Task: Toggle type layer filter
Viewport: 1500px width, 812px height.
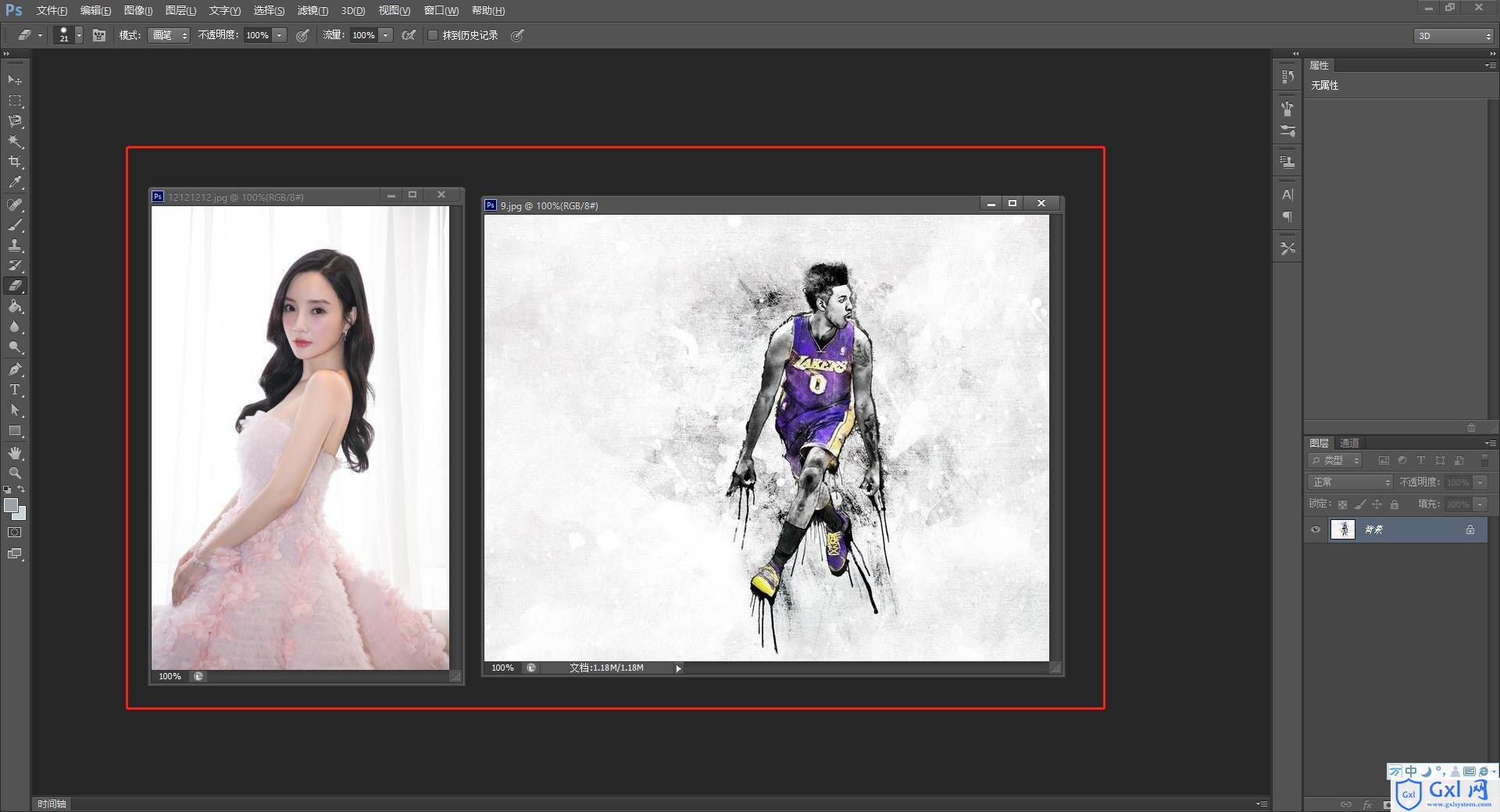Action: tap(1421, 461)
